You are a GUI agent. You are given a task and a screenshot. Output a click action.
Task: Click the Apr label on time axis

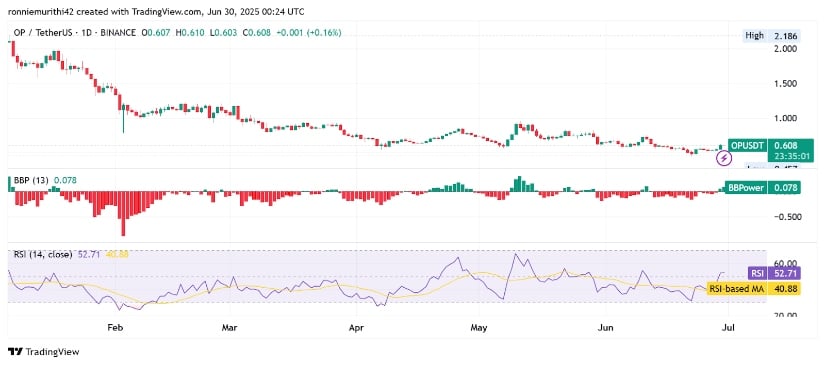(356, 327)
